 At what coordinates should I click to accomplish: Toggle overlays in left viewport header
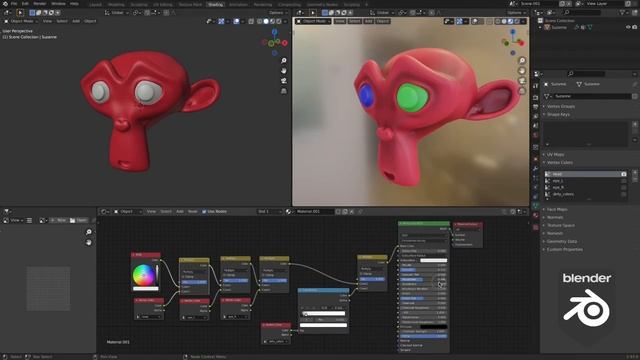[x=236, y=21]
